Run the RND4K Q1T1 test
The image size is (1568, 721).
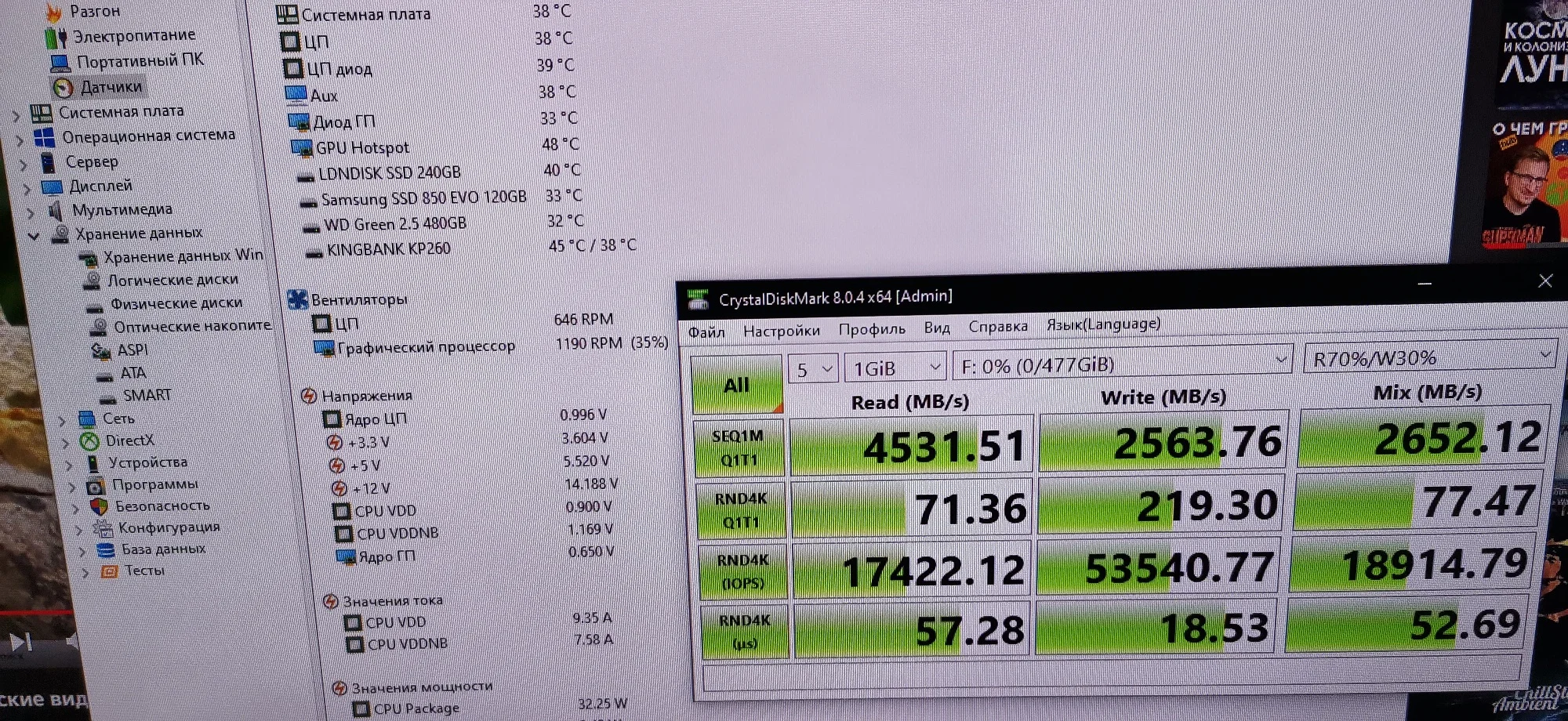(741, 510)
